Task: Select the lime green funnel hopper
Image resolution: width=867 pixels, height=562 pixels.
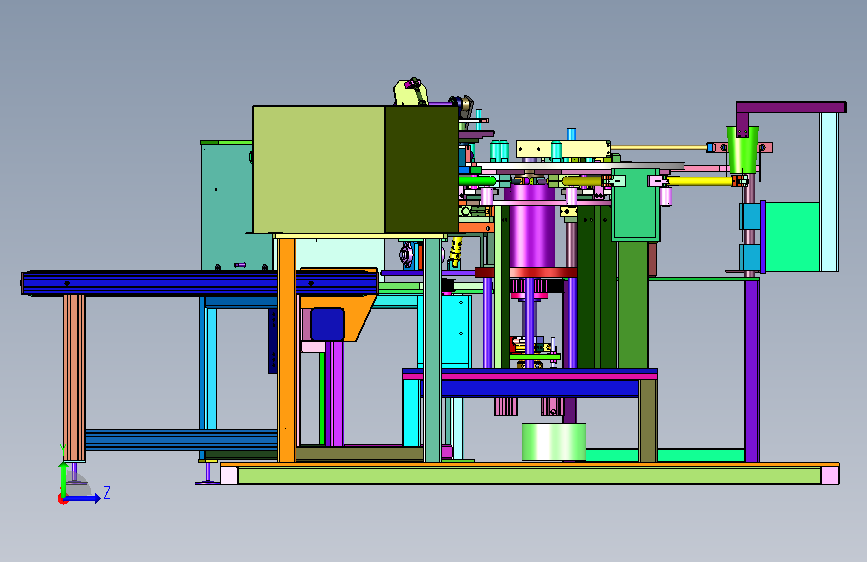Action: coord(742,149)
